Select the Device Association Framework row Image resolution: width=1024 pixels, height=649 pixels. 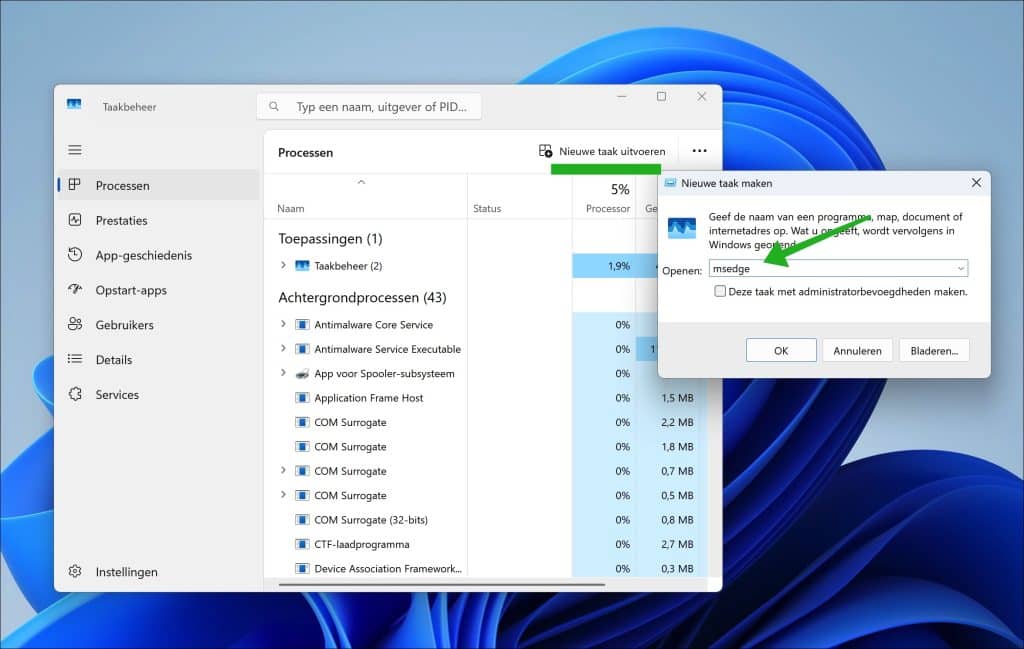pos(388,569)
